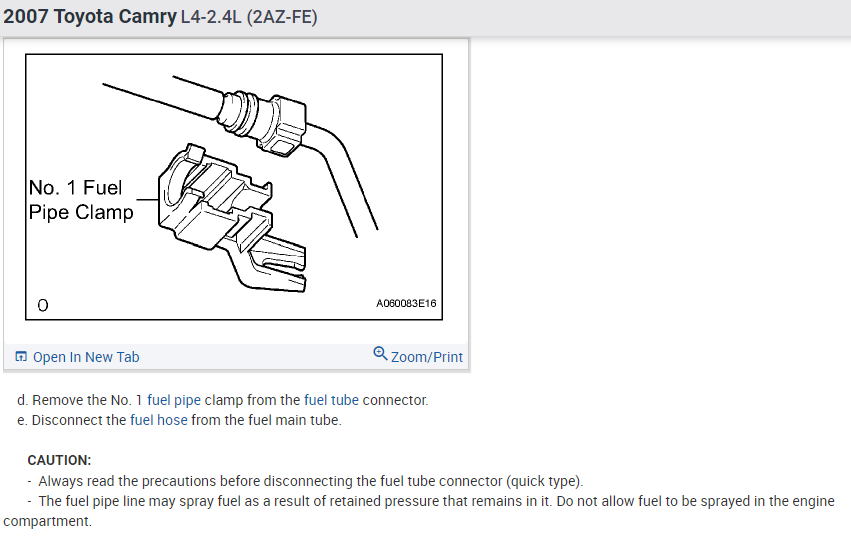851x552 pixels.
Task: Click the diagram code A060083E16
Action: 406,303
